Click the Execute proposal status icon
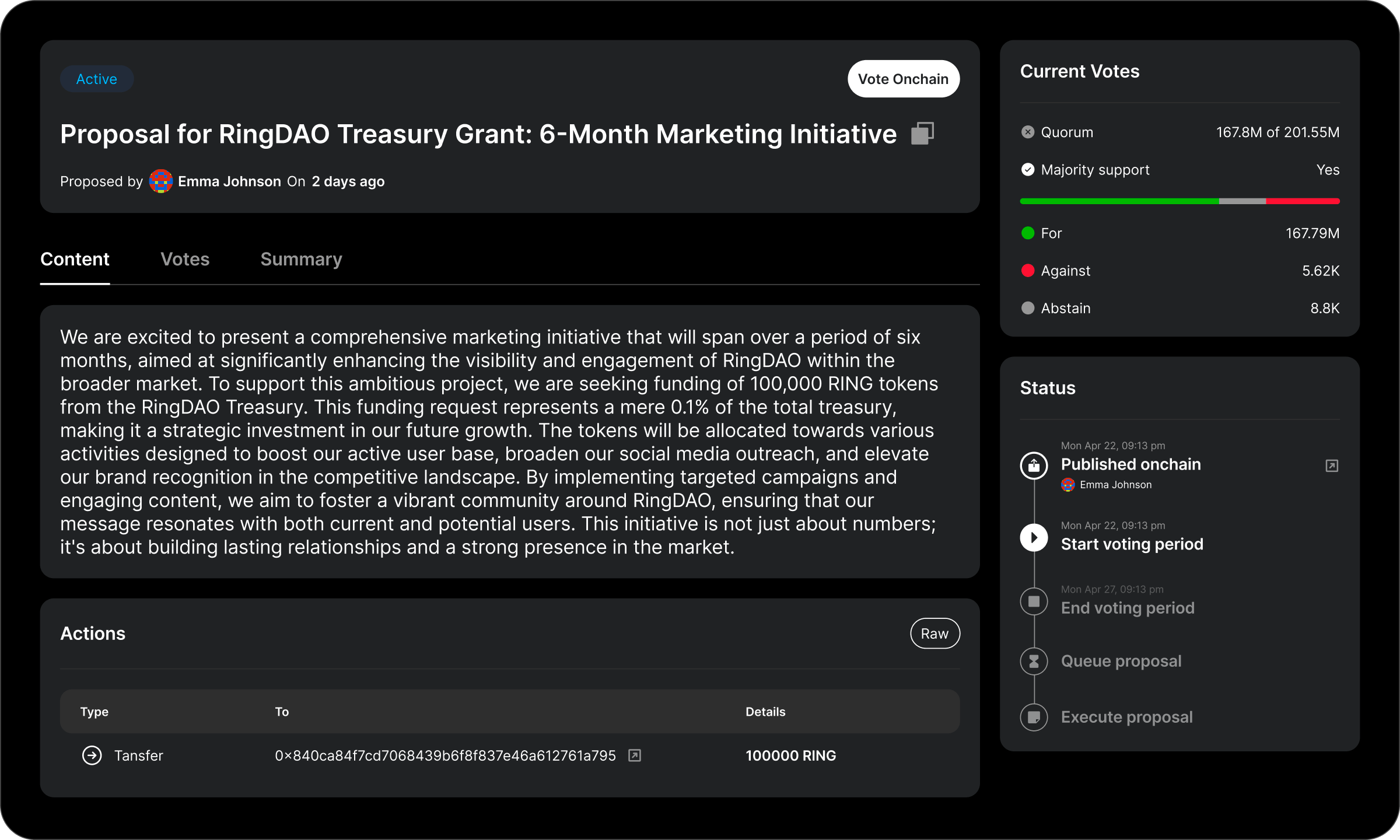 [1034, 717]
